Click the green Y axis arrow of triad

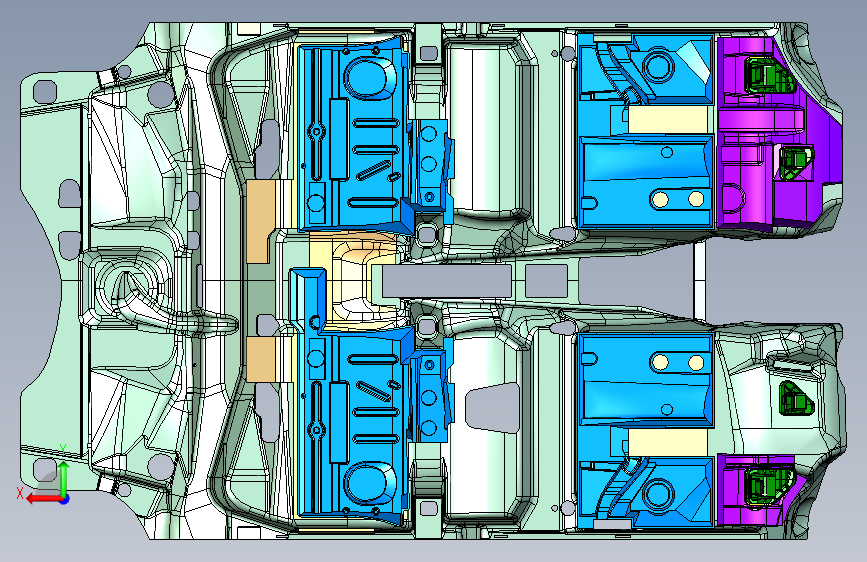[x=64, y=477]
